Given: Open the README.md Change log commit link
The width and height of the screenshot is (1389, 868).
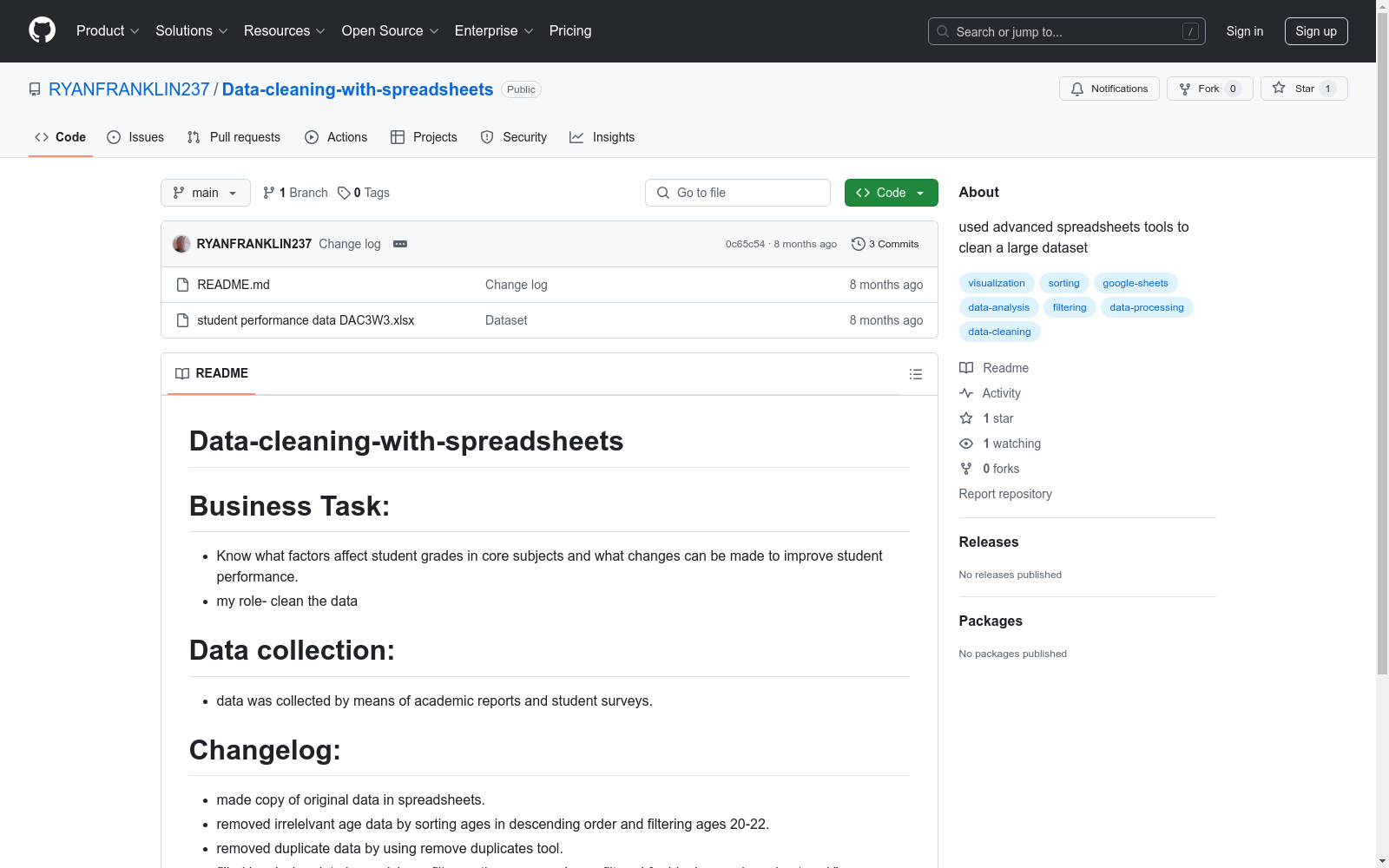Looking at the screenshot, I should coord(517,285).
